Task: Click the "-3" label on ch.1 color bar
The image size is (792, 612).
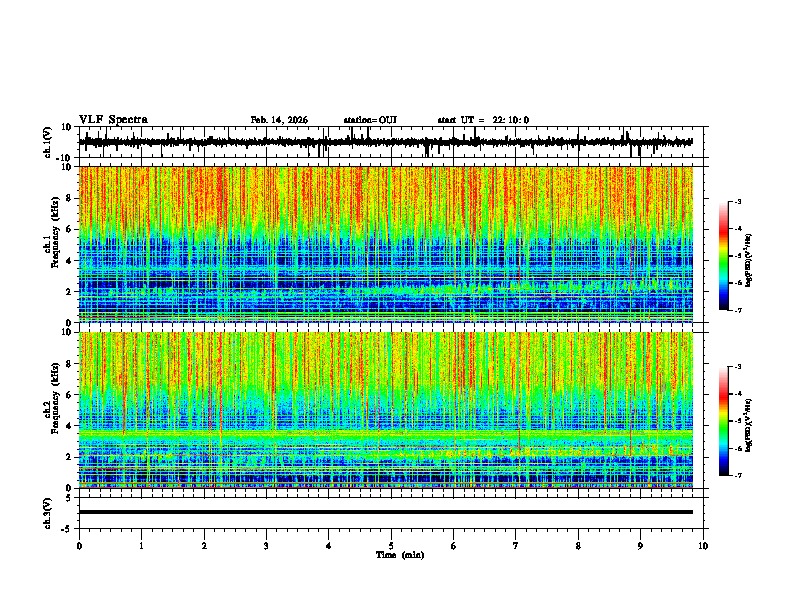Action: [x=737, y=202]
